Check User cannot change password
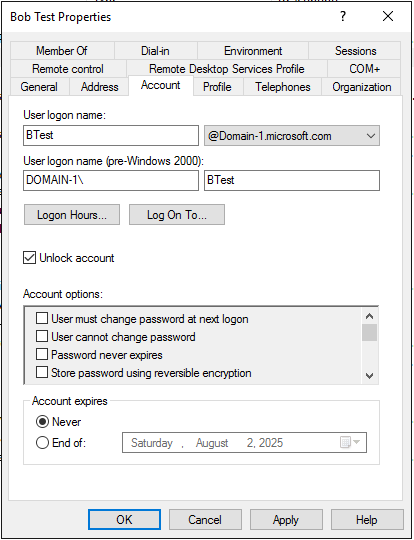 (42, 336)
